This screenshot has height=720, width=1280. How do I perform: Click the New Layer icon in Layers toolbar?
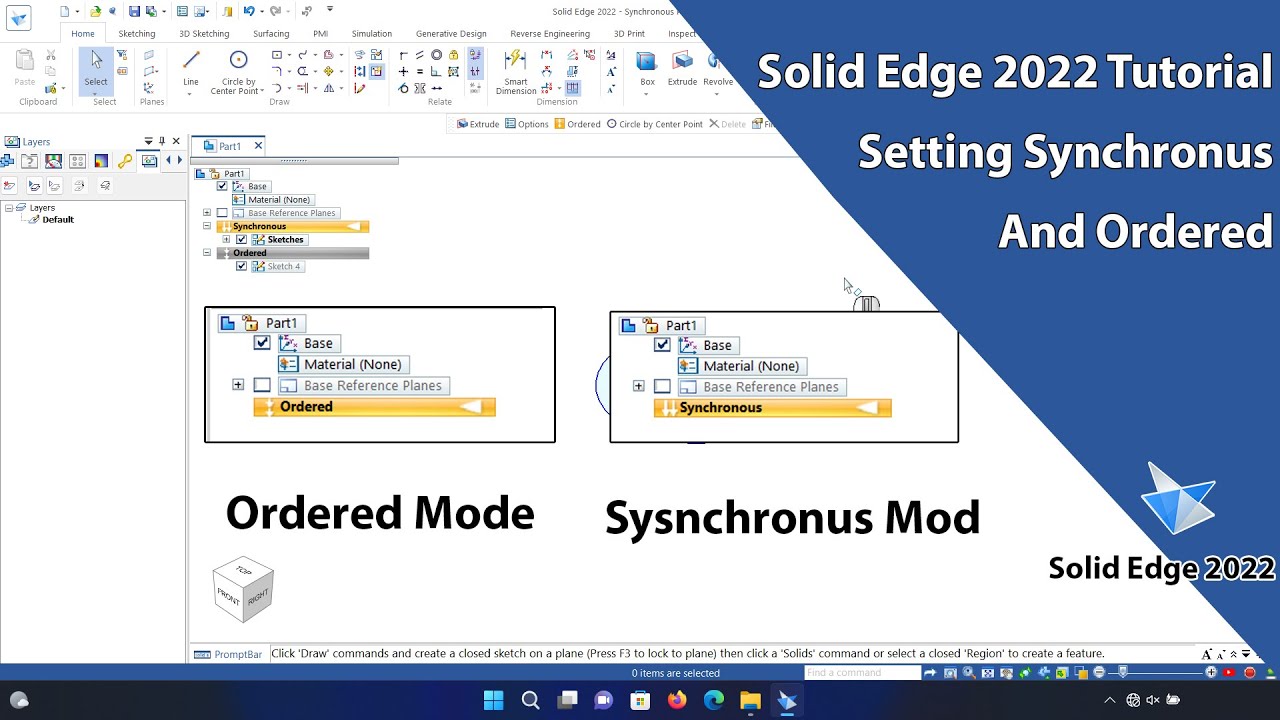(9, 185)
